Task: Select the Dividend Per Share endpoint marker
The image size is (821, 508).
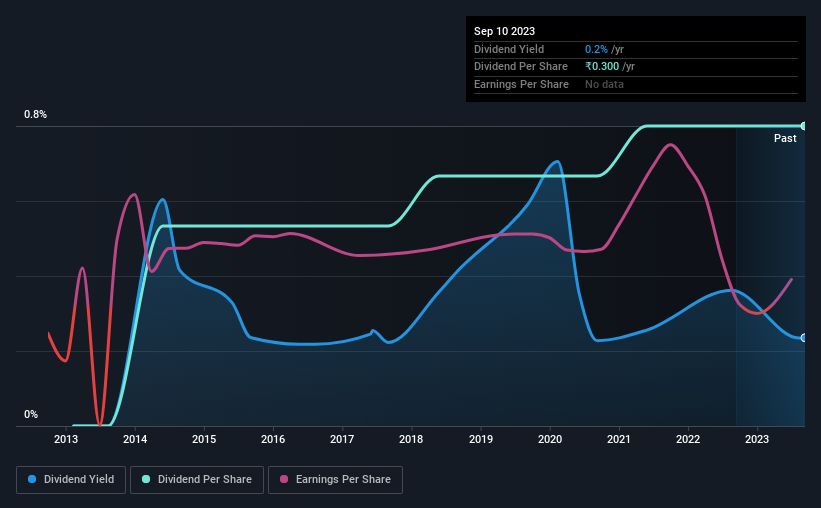Action: coord(804,126)
